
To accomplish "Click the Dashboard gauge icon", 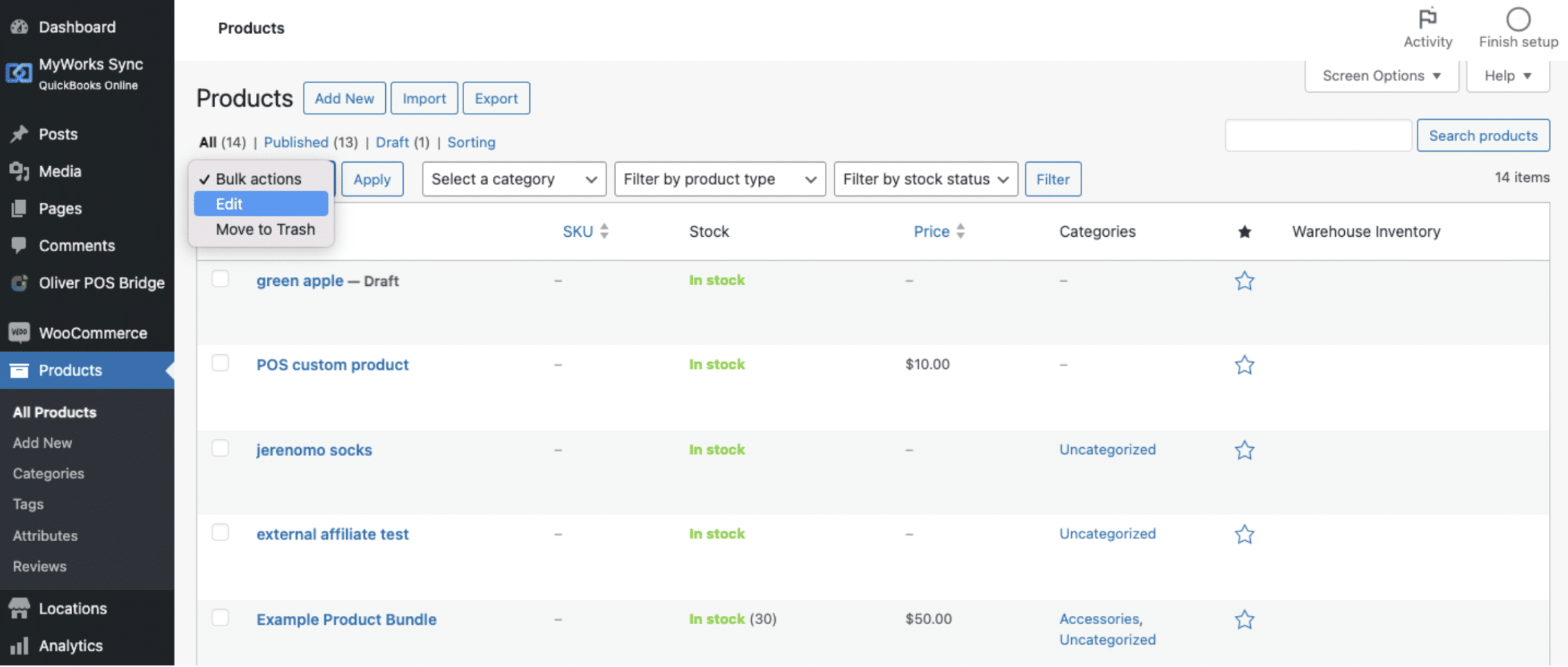I will pyautogui.click(x=19, y=27).
